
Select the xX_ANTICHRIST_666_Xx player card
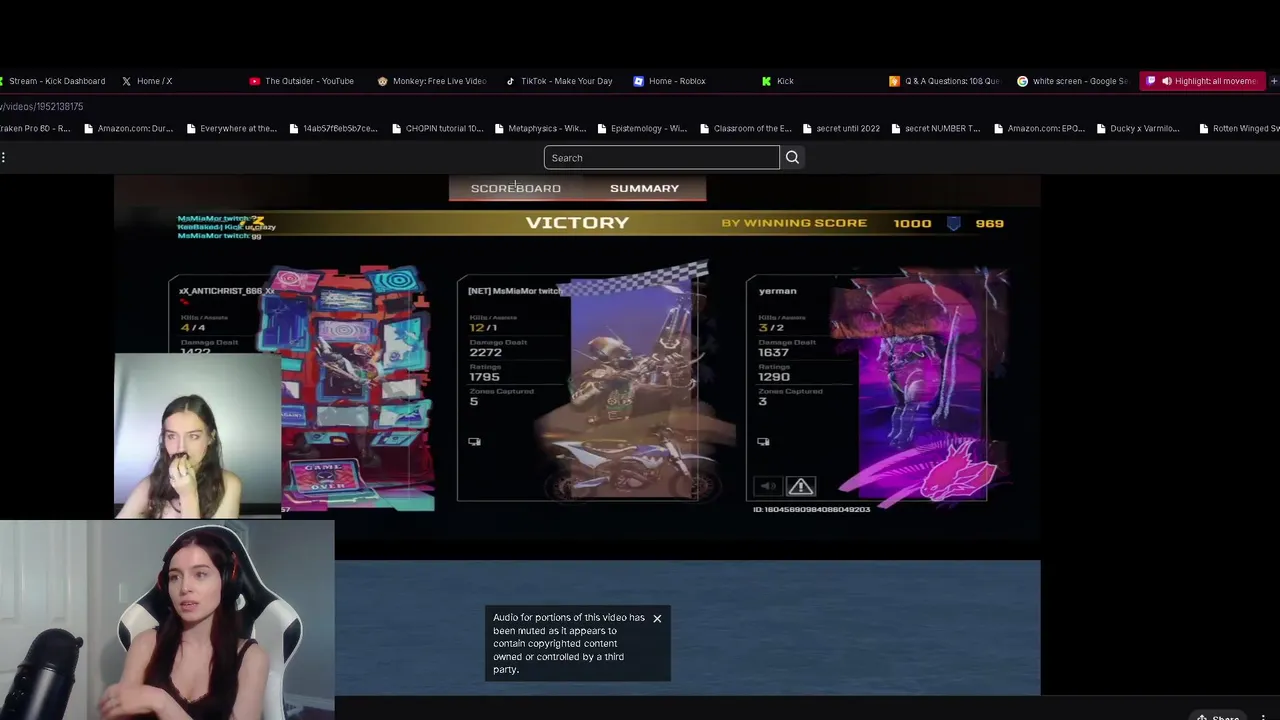(x=300, y=390)
